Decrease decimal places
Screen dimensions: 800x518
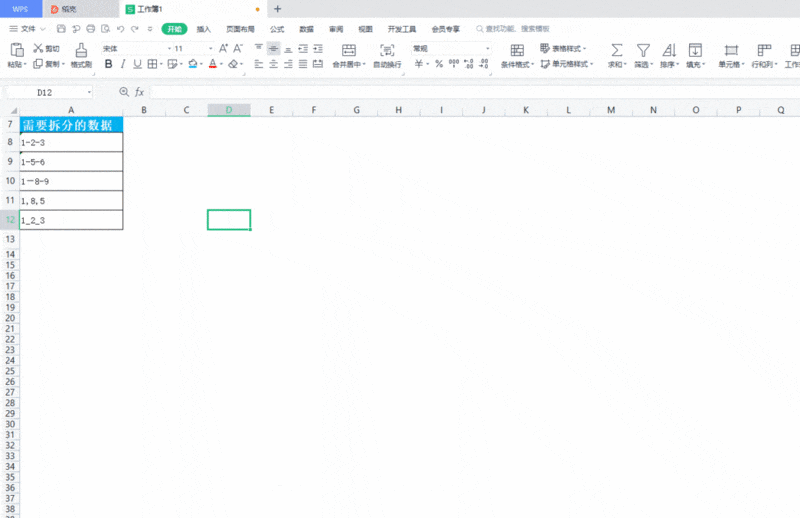[484, 64]
